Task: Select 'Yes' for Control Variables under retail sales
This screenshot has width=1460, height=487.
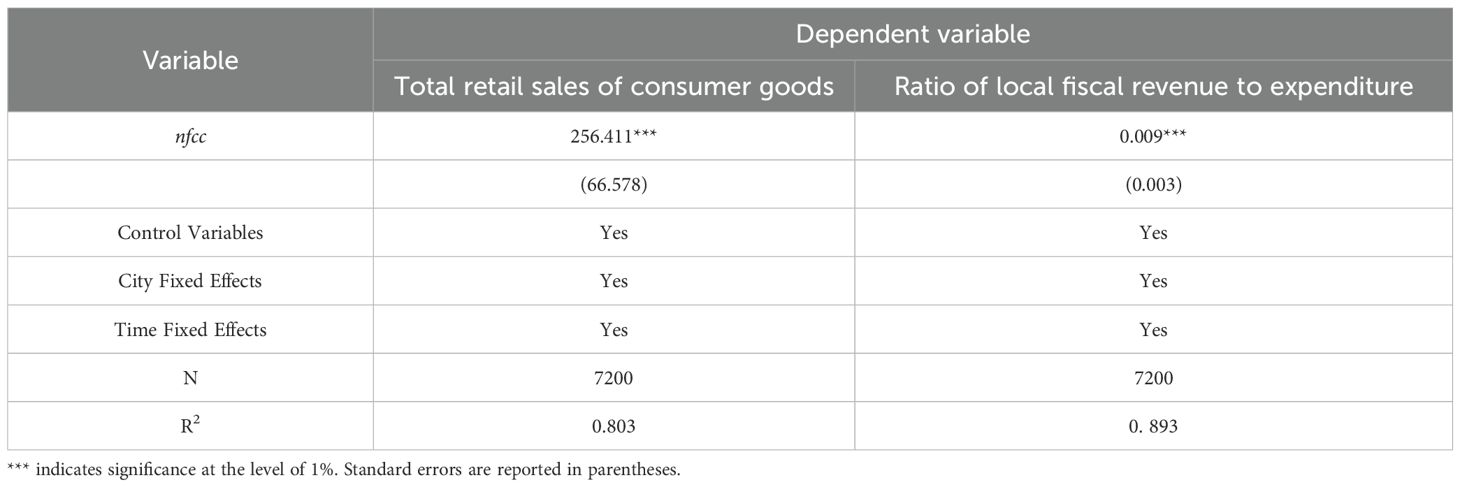Action: (614, 233)
